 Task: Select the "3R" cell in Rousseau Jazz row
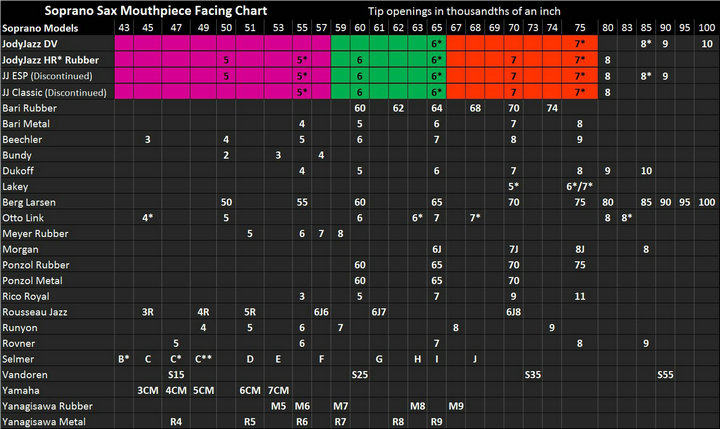(147, 312)
